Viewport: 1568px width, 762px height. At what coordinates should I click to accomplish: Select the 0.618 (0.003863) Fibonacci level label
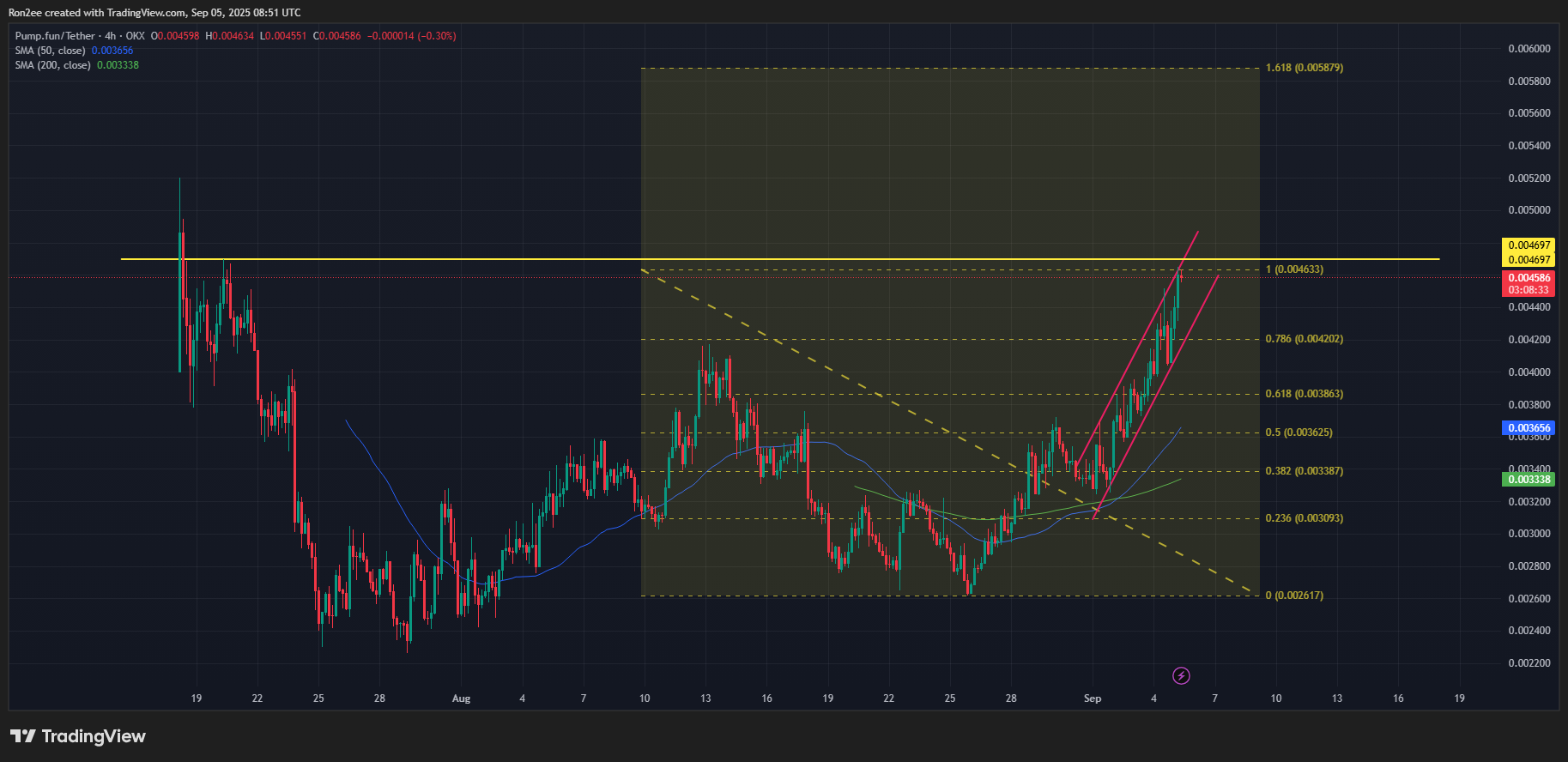pos(1304,394)
